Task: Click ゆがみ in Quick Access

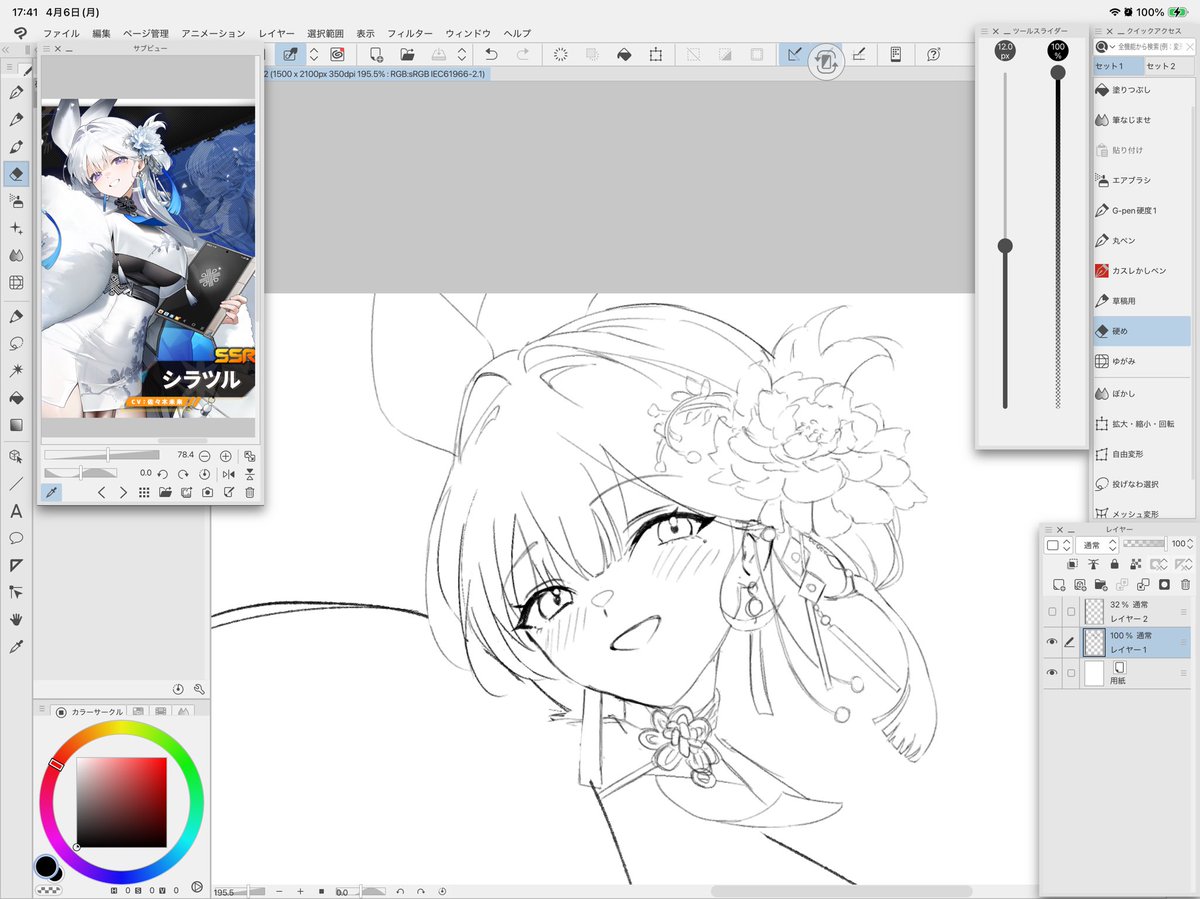Action: click(1143, 361)
